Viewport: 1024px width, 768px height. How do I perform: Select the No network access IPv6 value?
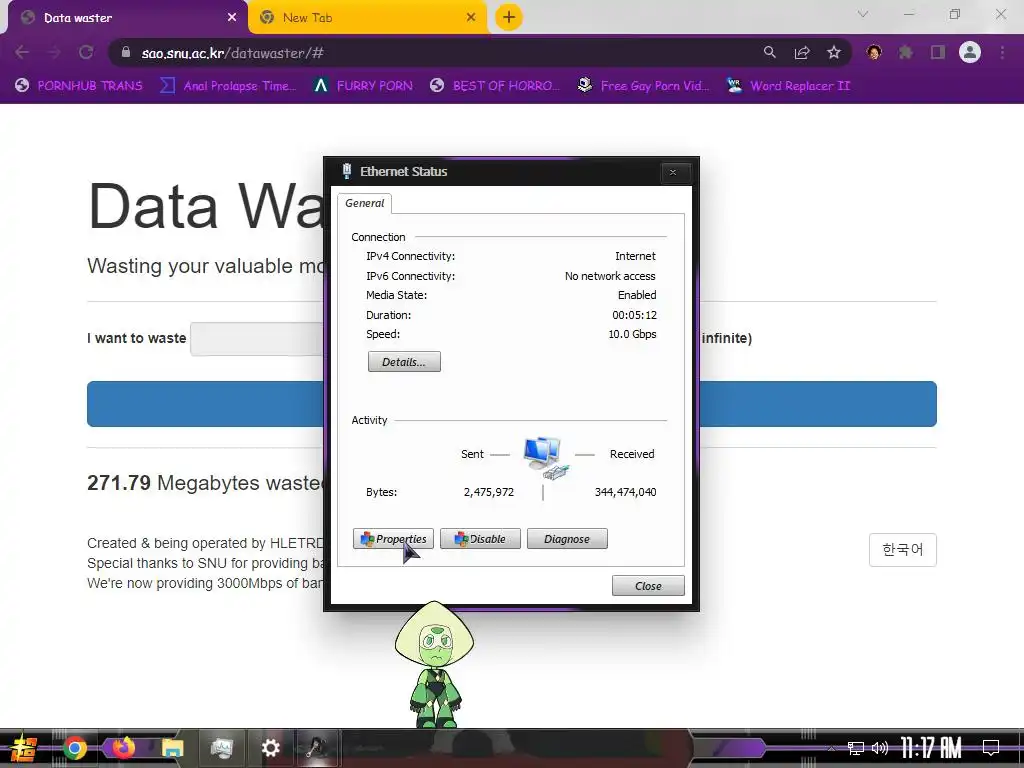(610, 276)
